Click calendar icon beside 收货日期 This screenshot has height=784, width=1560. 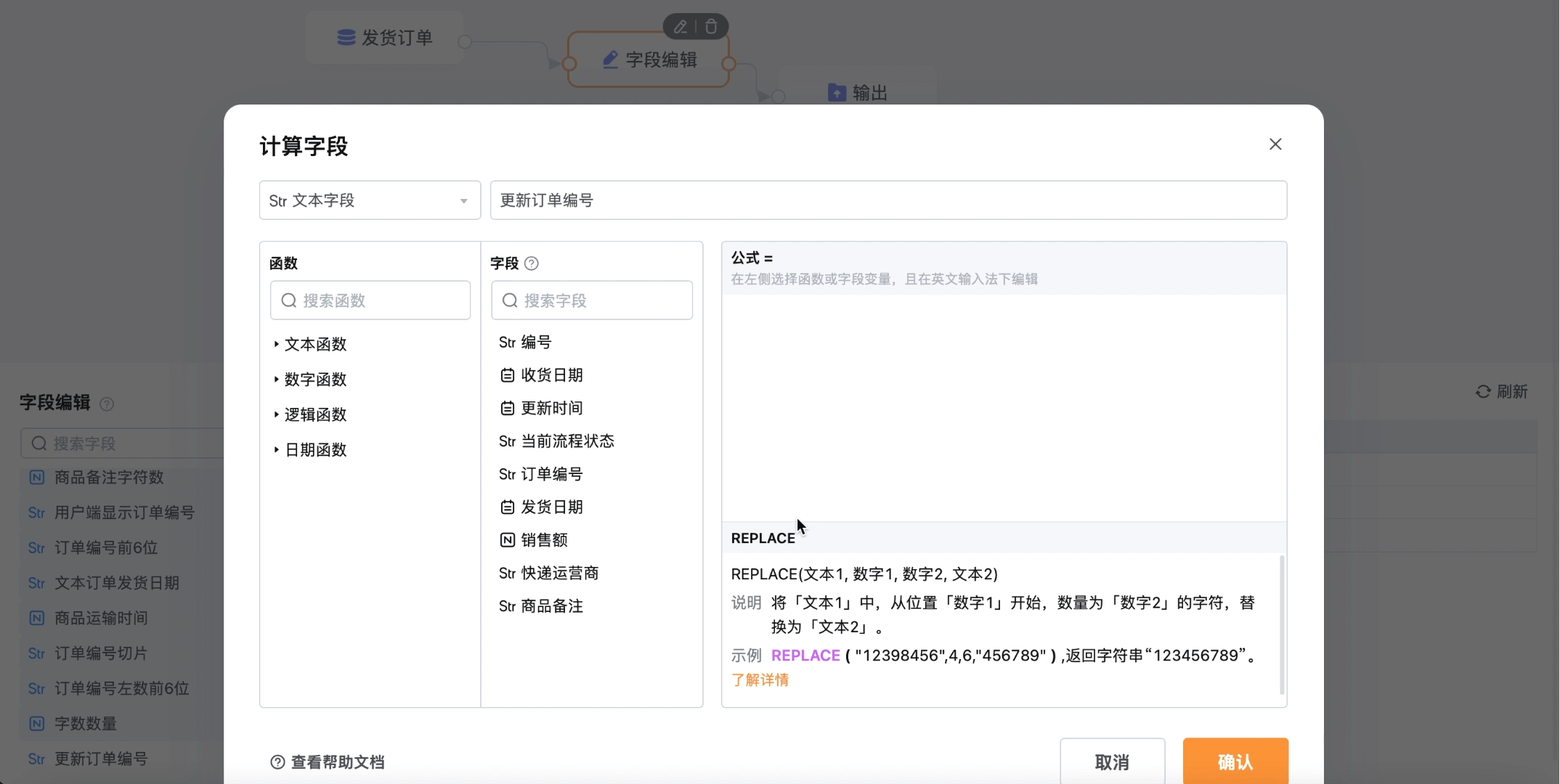tap(508, 375)
